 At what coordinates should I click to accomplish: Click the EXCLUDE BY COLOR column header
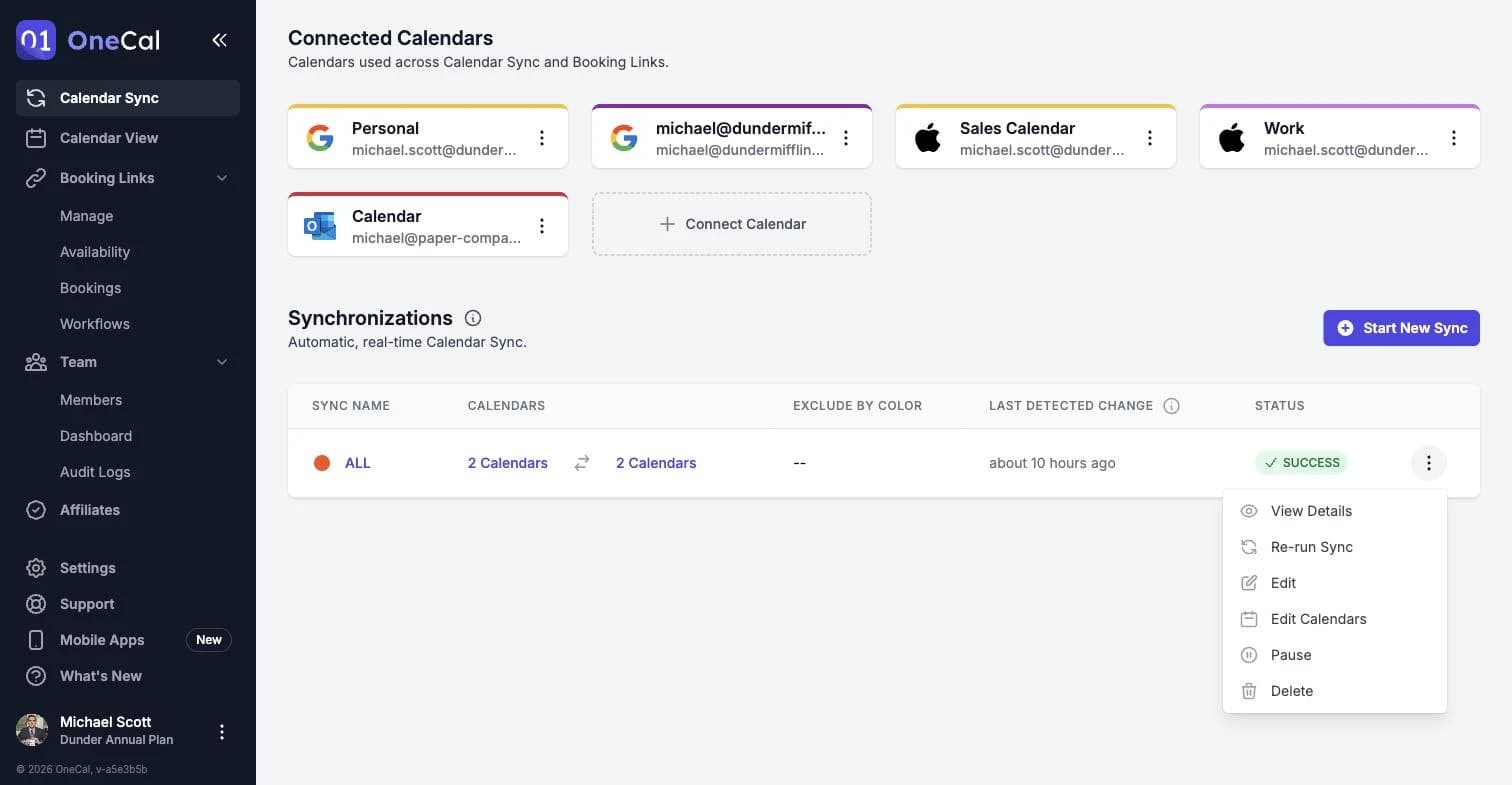(x=857, y=406)
